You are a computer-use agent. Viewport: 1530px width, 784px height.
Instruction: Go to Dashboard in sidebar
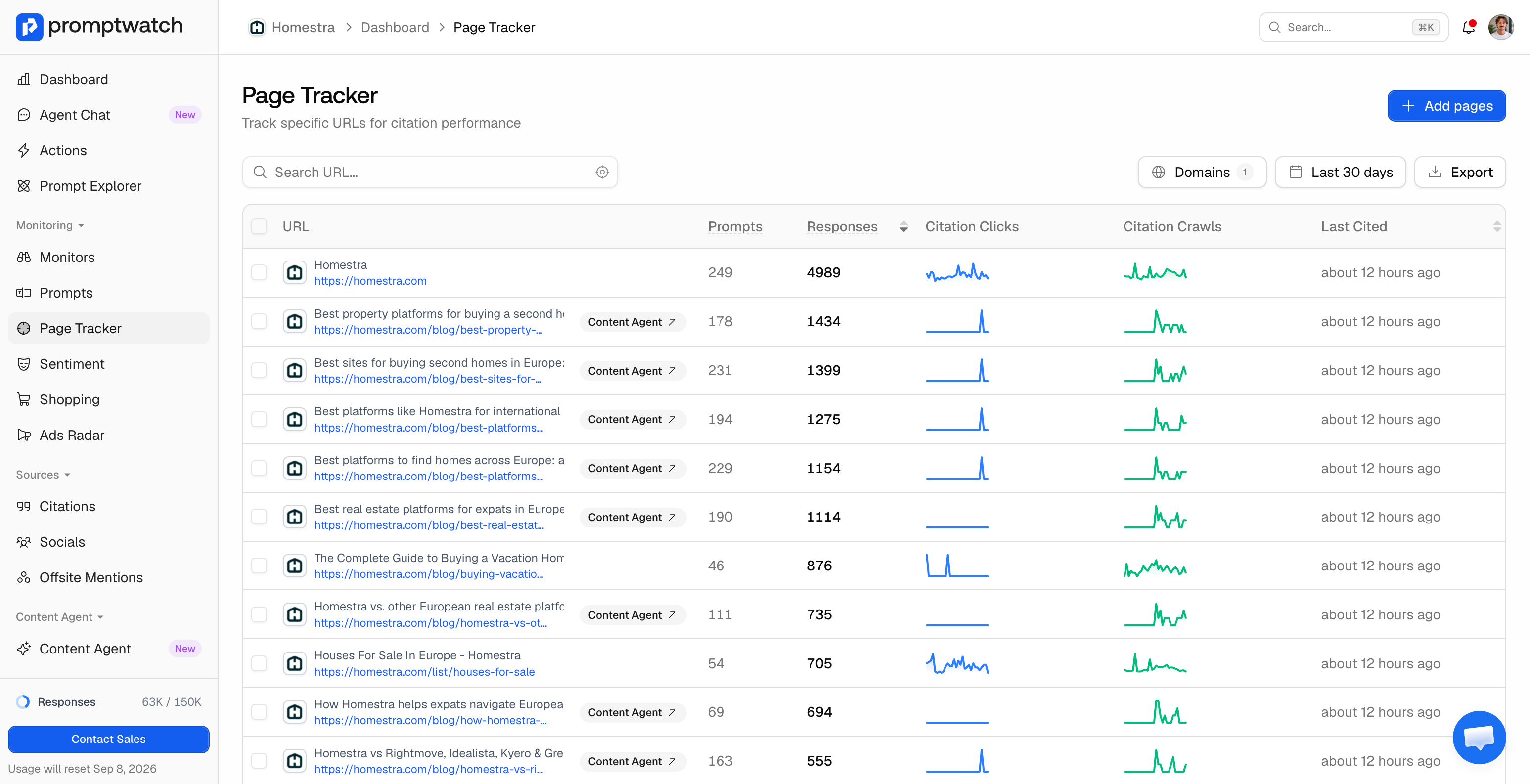pyautogui.click(x=109, y=79)
